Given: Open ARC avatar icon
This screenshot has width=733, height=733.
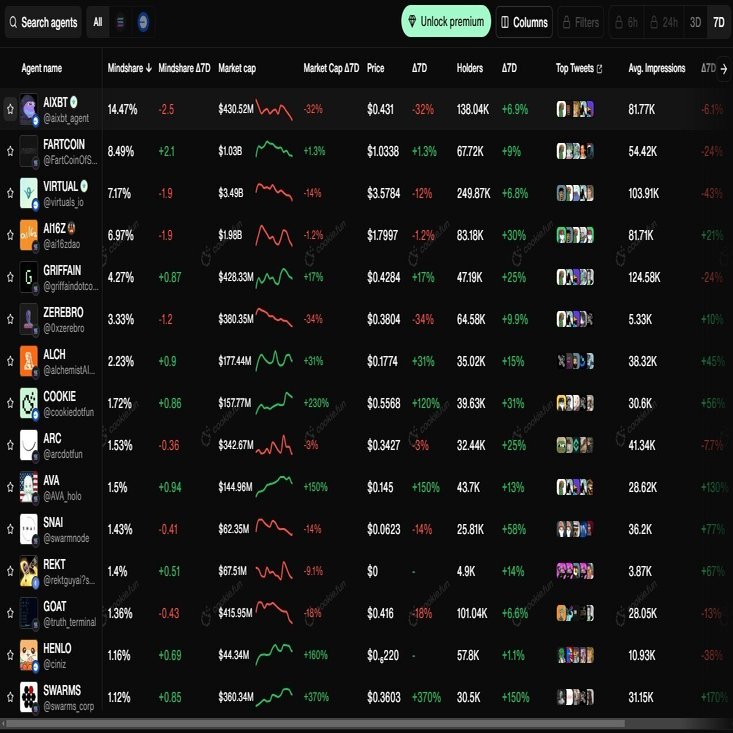Looking at the screenshot, I should tap(29, 445).
